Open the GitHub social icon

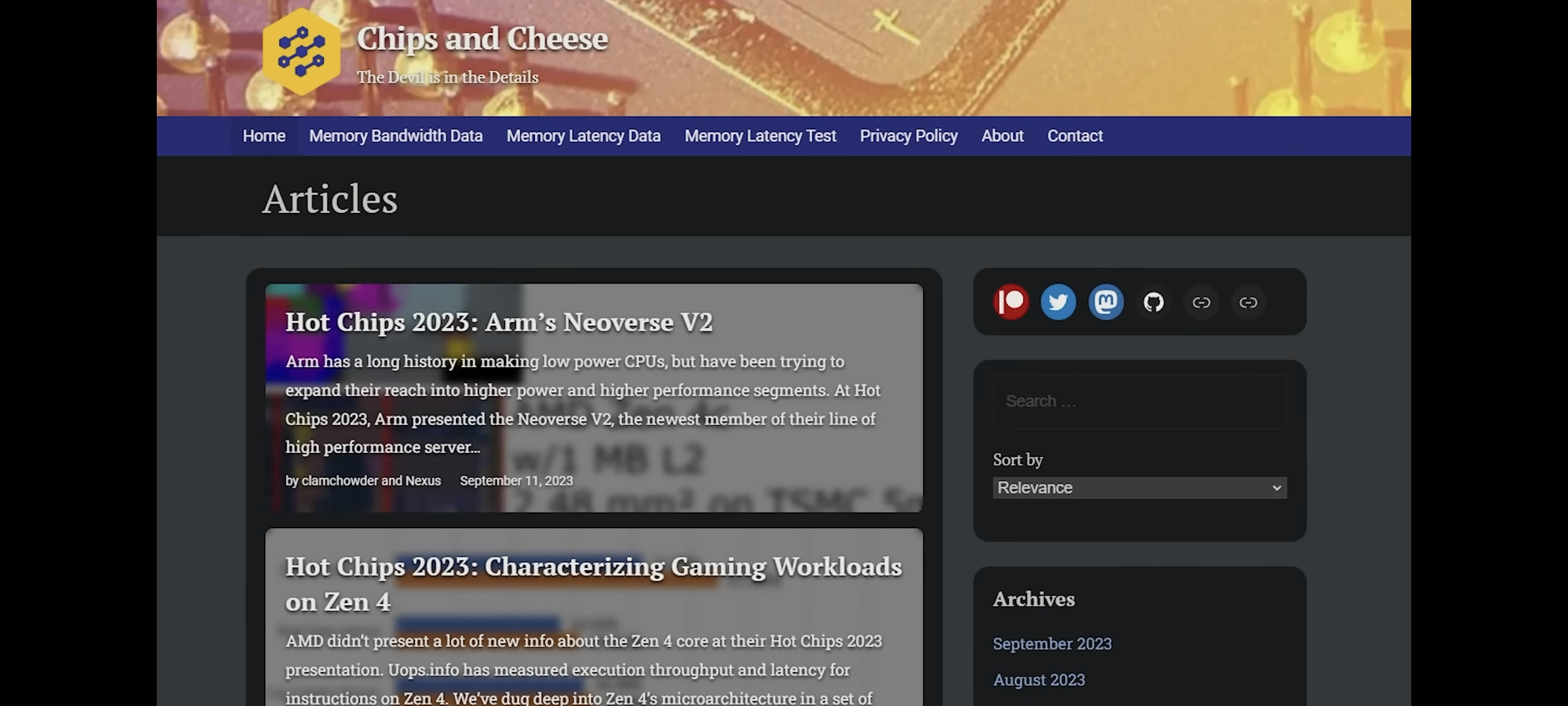click(x=1154, y=302)
